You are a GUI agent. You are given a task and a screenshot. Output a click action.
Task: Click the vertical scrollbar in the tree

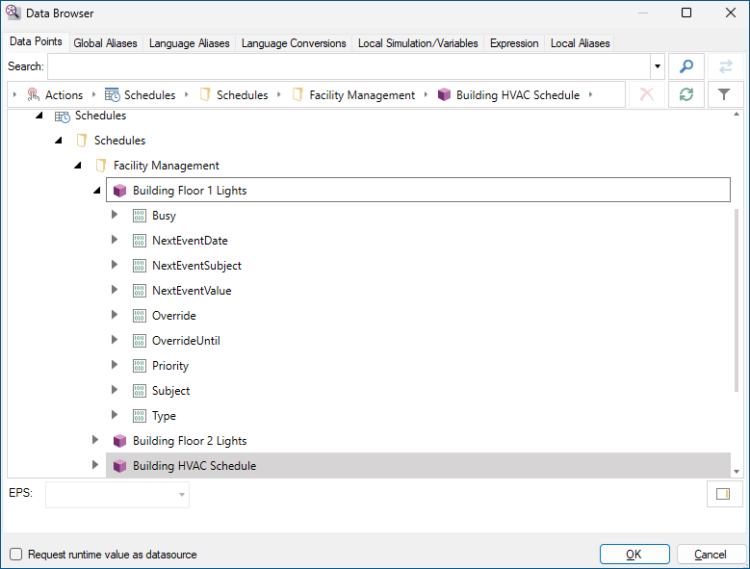pyautogui.click(x=739, y=300)
